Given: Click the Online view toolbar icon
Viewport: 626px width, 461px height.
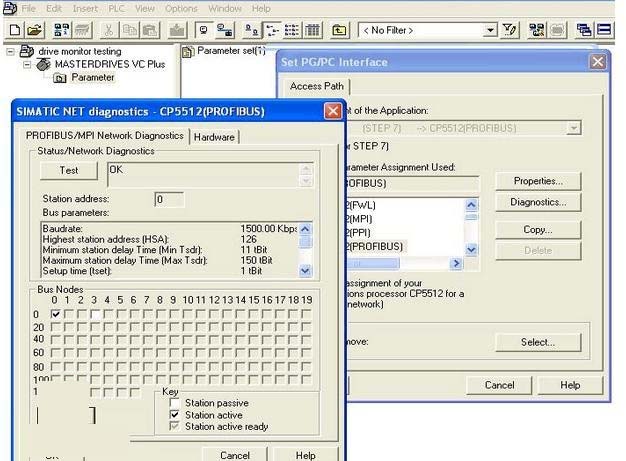Looking at the screenshot, I should click(204, 30).
